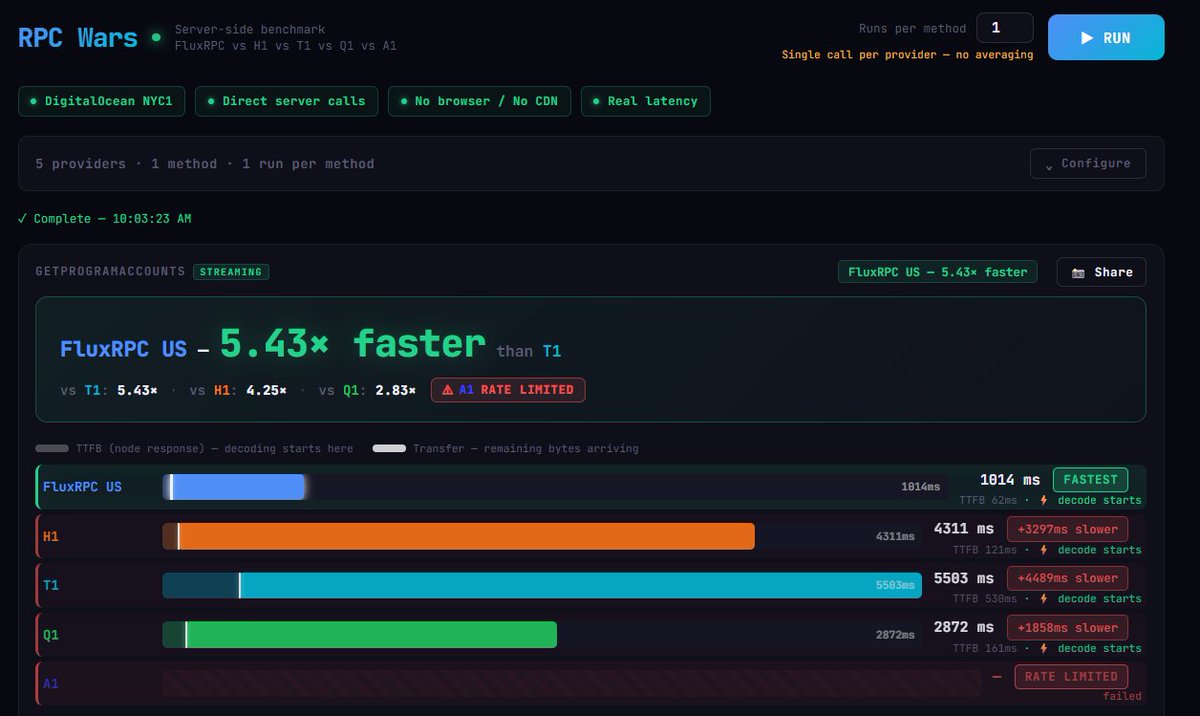Click 'Single call per provider — no averaging' note
The width and height of the screenshot is (1200, 716).
pos(908,55)
